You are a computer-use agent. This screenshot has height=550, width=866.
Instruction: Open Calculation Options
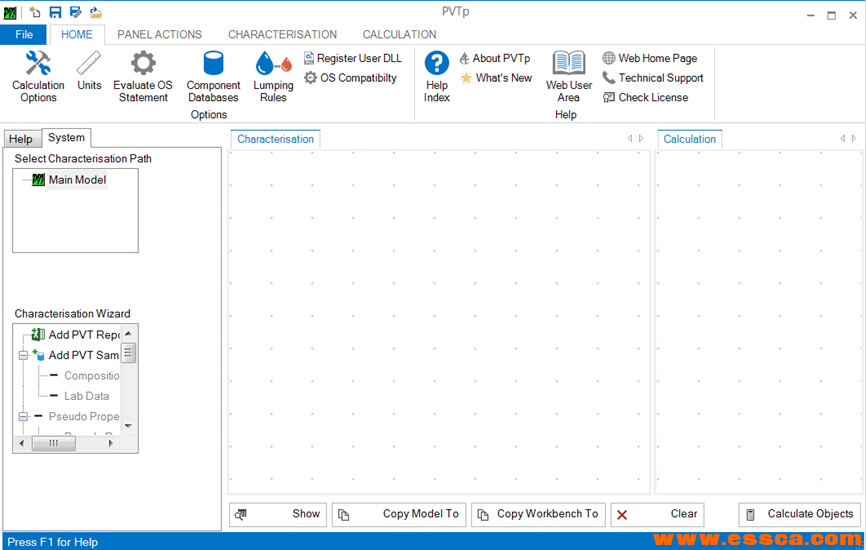38,76
